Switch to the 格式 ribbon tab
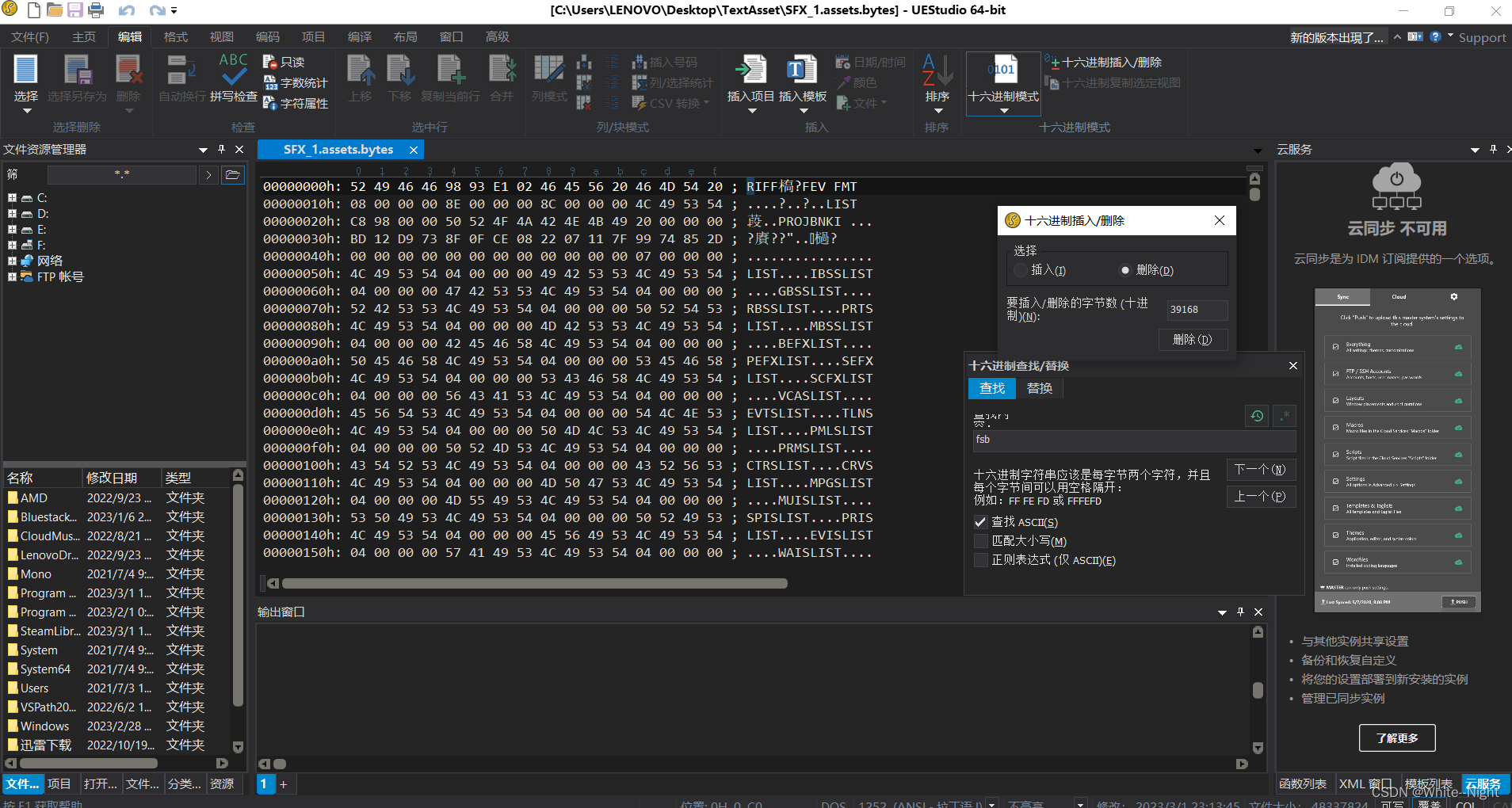The image size is (1512, 808). (x=175, y=36)
